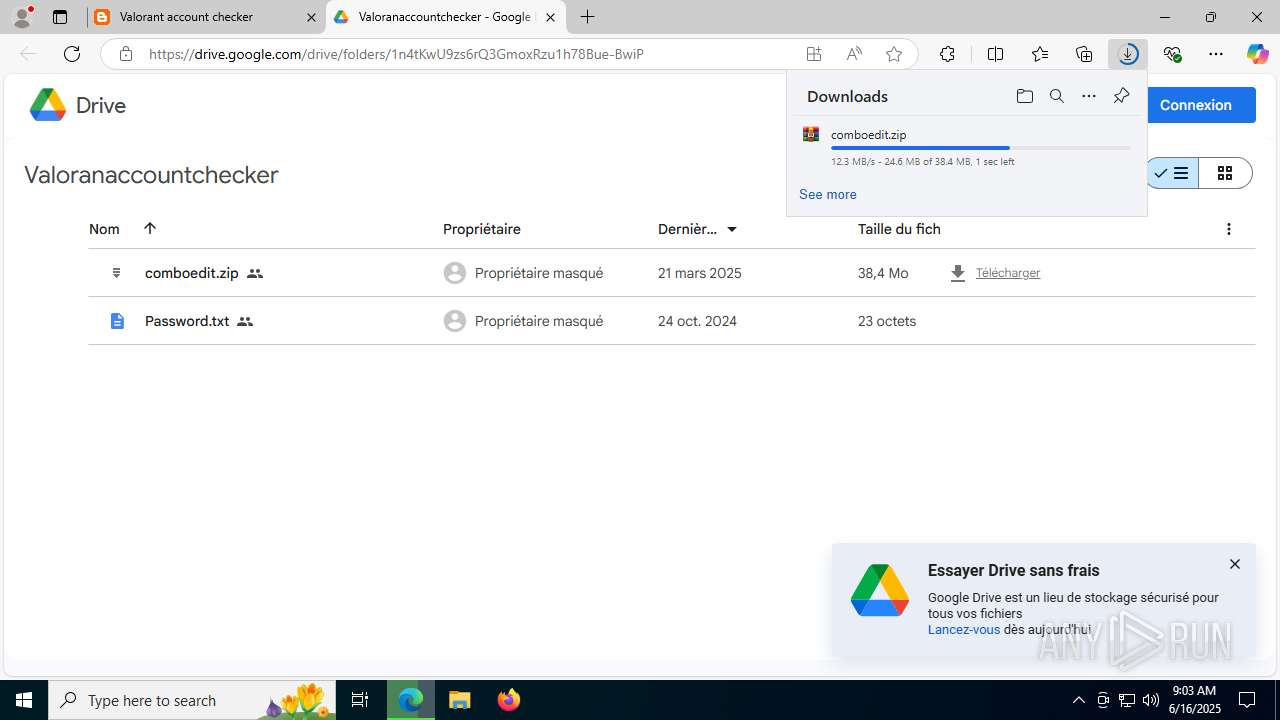Viewport: 1280px width, 720px height.
Task: Open Microsoft Edge from the taskbar
Action: pos(410,700)
